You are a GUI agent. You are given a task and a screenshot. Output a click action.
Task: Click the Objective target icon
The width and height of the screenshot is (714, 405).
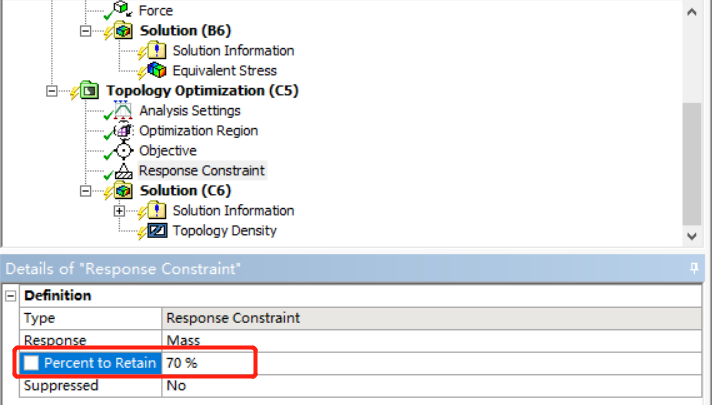click(124, 151)
